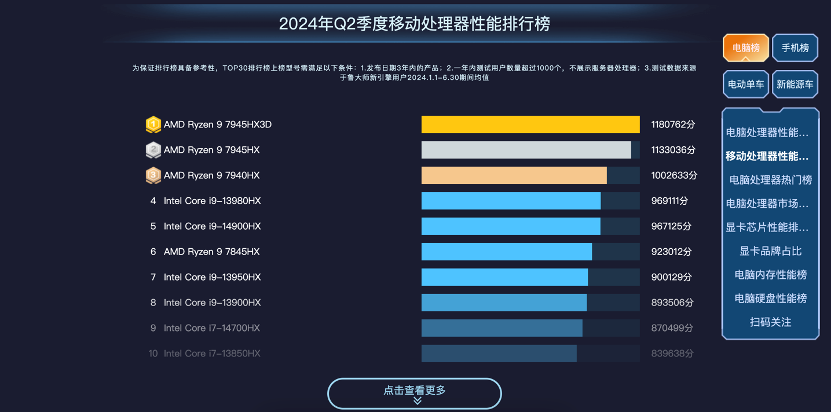Viewport: 832px width, 412px height.
Task: Click the 1002633分 score
Action: pyautogui.click(x=674, y=175)
